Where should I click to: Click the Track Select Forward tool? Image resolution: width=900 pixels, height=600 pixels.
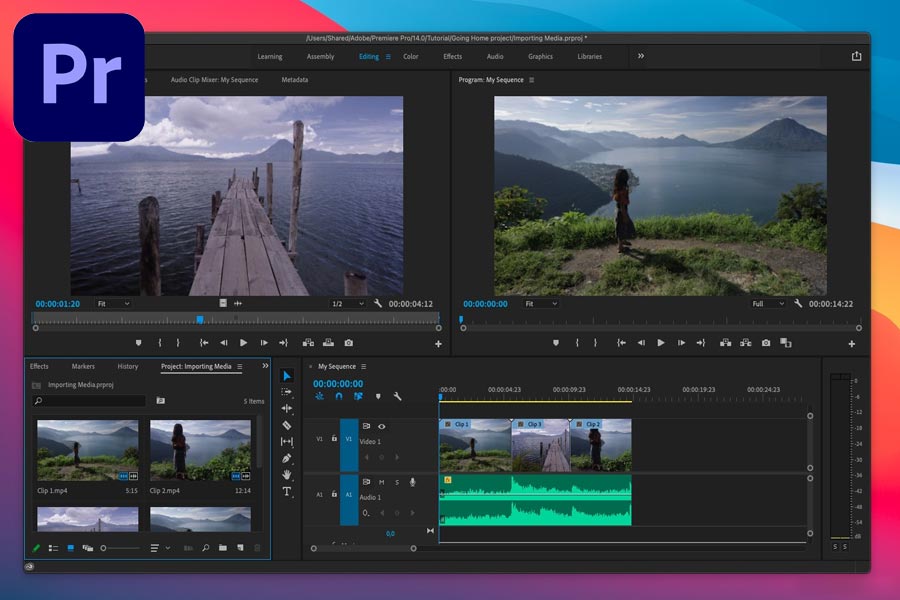[287, 392]
